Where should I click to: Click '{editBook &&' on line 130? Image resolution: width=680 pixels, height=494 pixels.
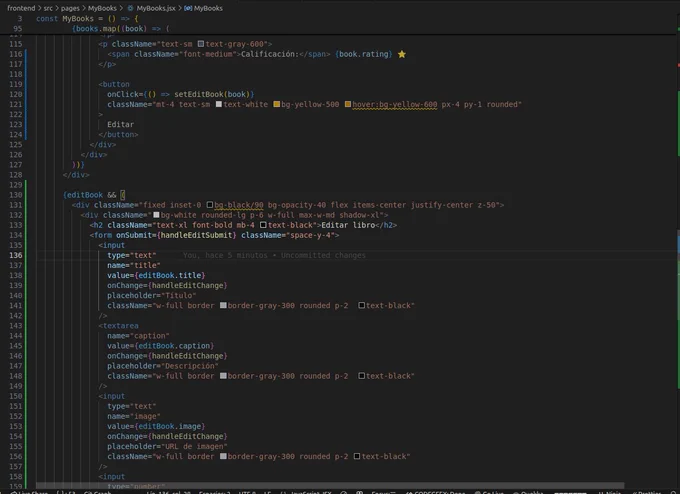click(90, 195)
